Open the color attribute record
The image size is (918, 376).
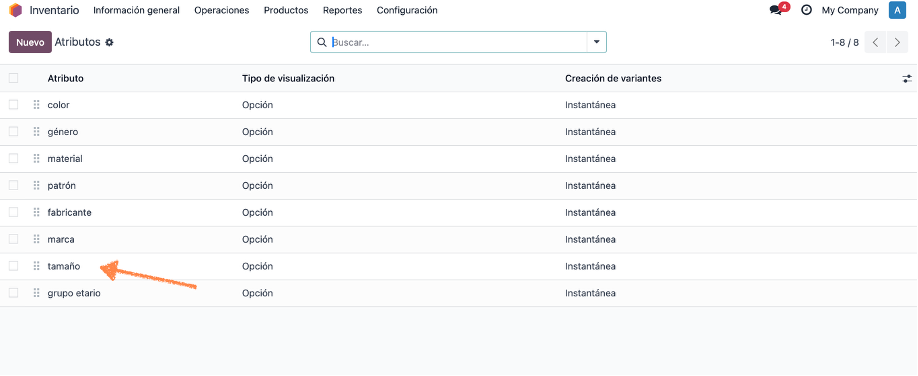pos(59,105)
